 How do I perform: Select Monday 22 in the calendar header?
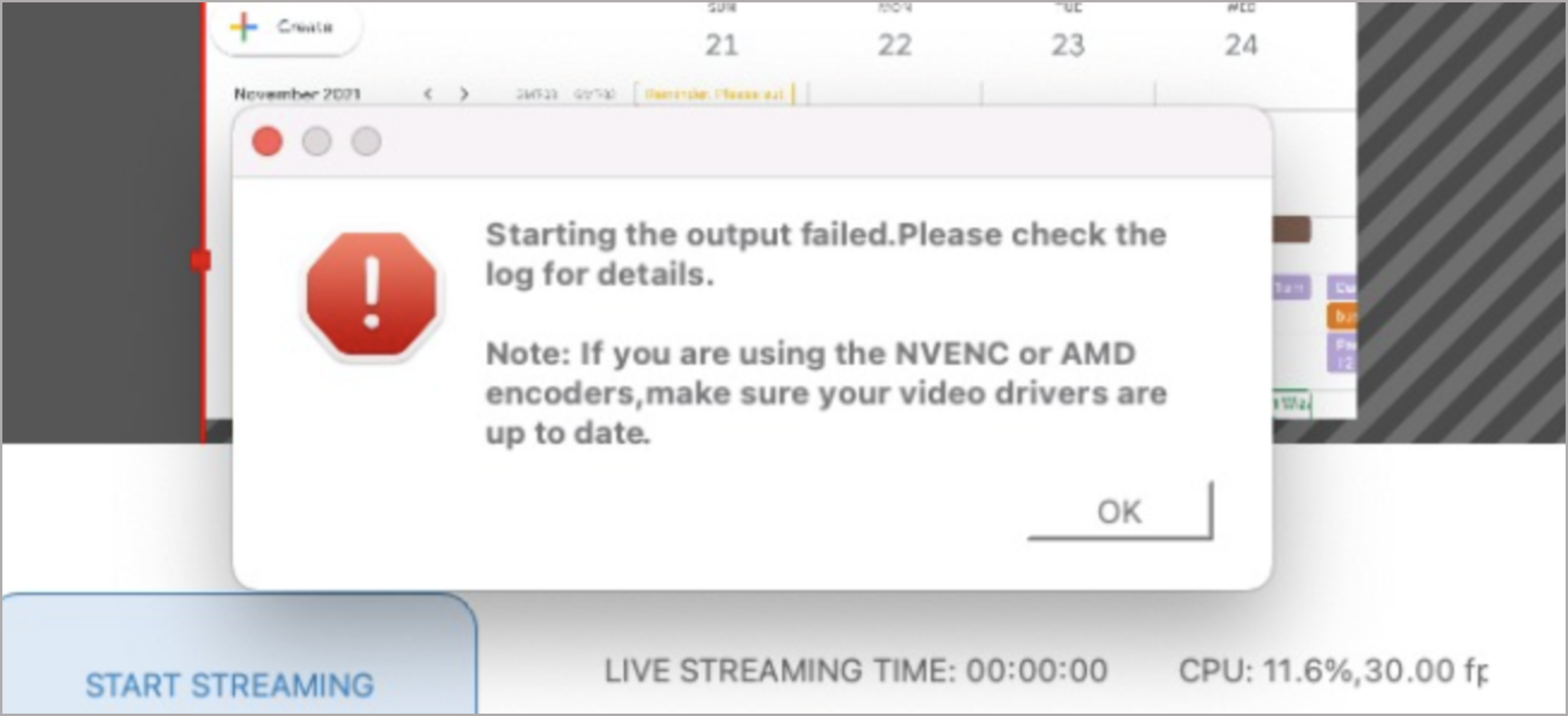[894, 44]
